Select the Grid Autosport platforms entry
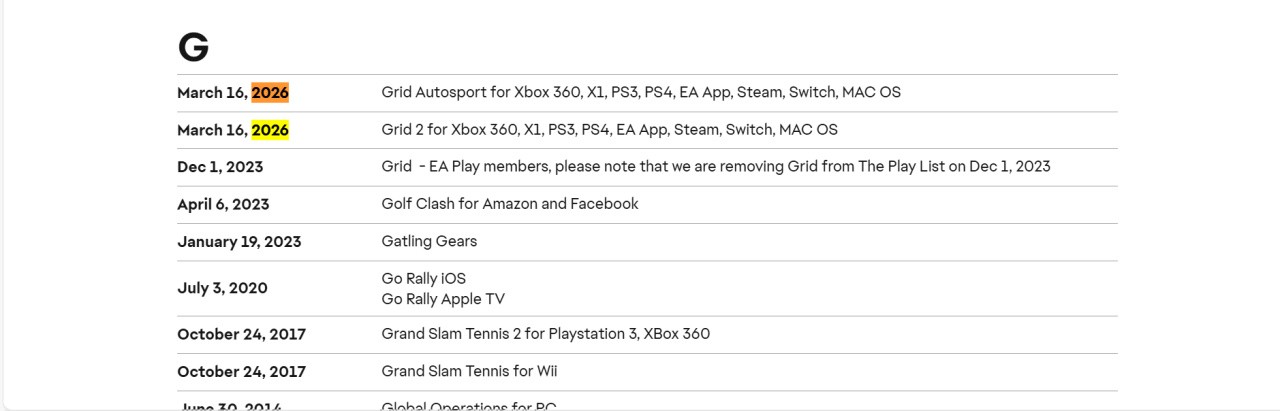This screenshot has width=1280, height=411. pos(640,92)
